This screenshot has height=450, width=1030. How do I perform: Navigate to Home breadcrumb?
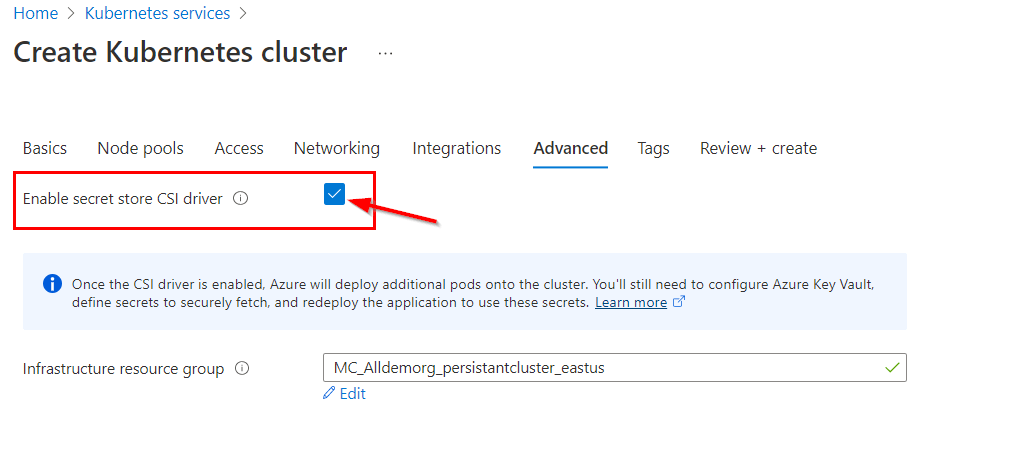[35, 14]
